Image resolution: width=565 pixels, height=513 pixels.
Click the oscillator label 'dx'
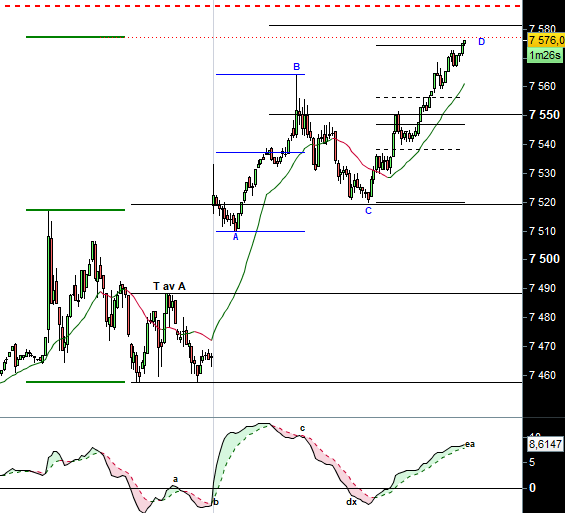tap(351, 501)
